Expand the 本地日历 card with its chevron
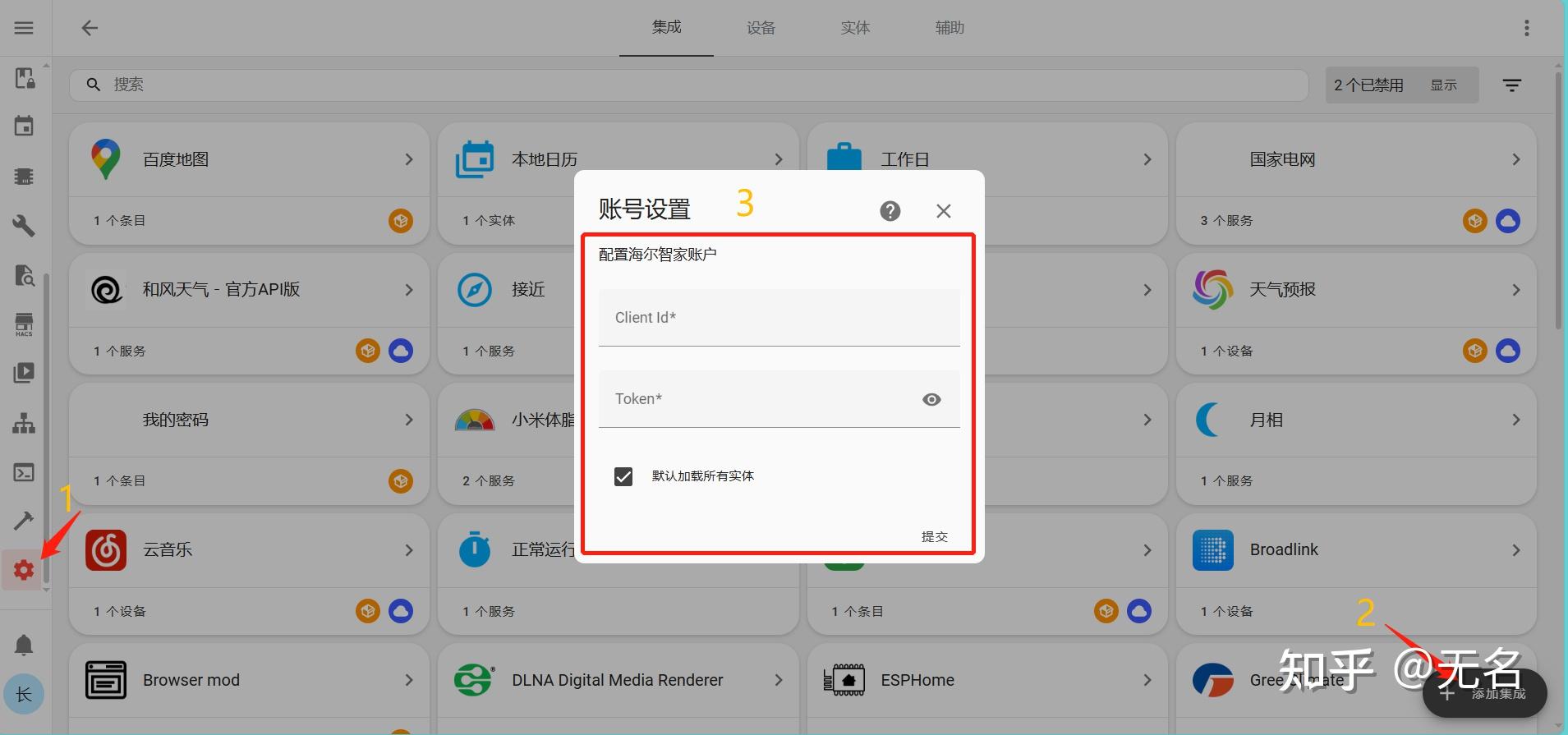The height and width of the screenshot is (735, 1568). click(778, 159)
